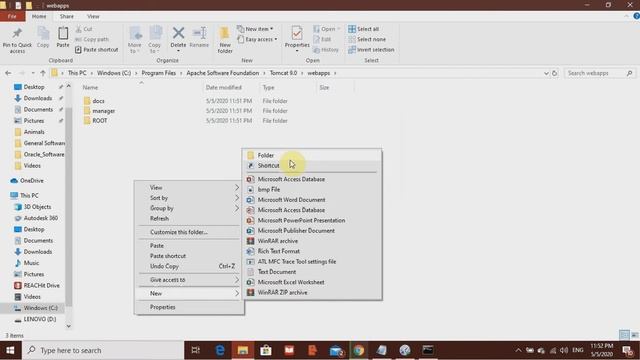Open the File ribbon tab

[x=12, y=16]
